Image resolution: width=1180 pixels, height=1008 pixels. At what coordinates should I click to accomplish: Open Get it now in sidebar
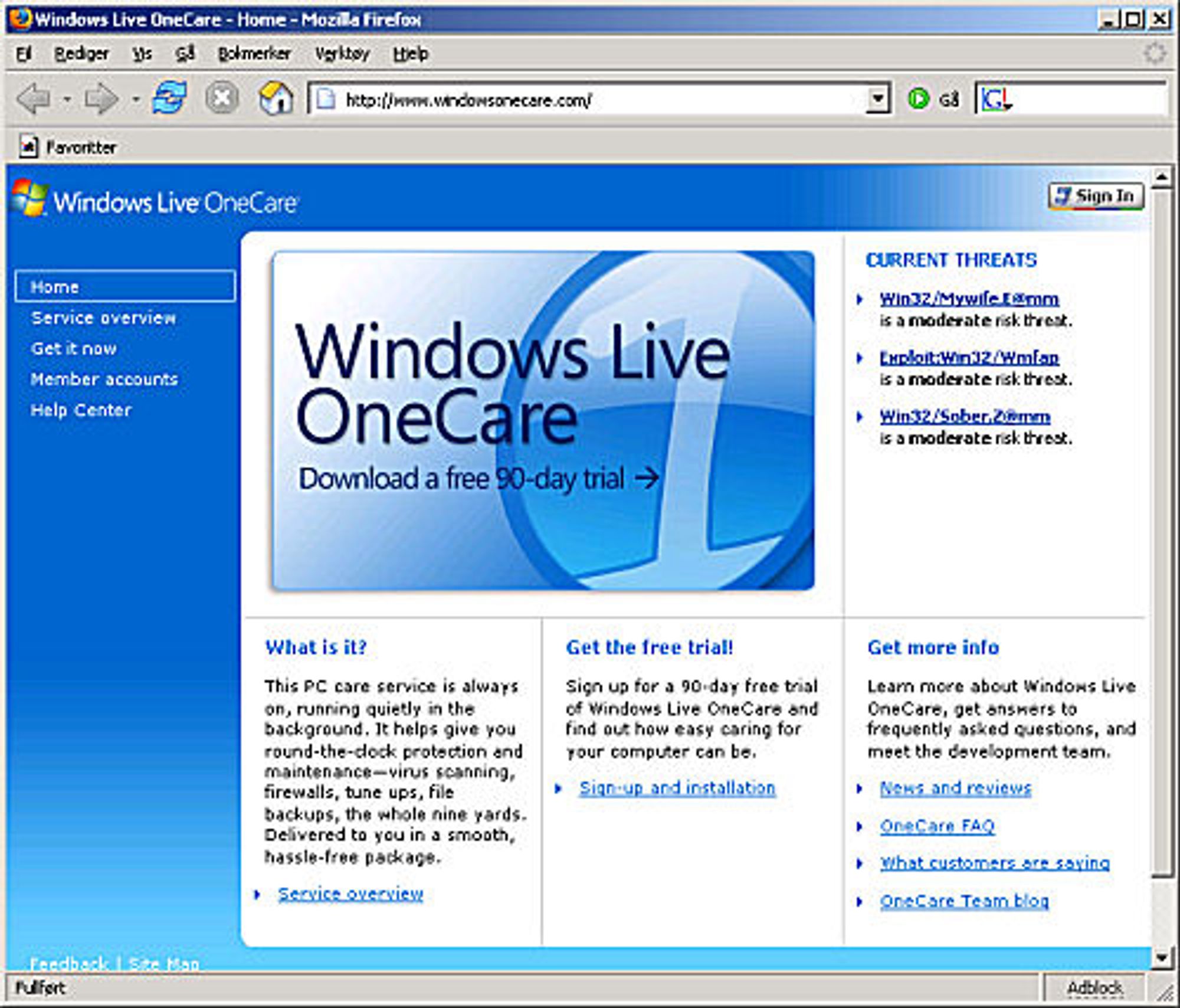click(x=74, y=349)
